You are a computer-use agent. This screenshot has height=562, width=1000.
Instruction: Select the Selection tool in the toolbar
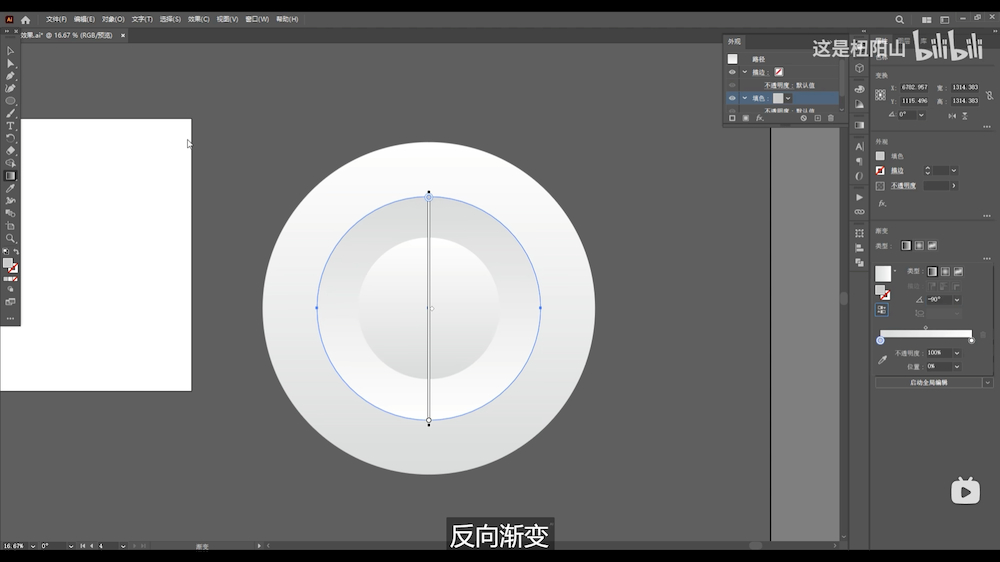10,50
